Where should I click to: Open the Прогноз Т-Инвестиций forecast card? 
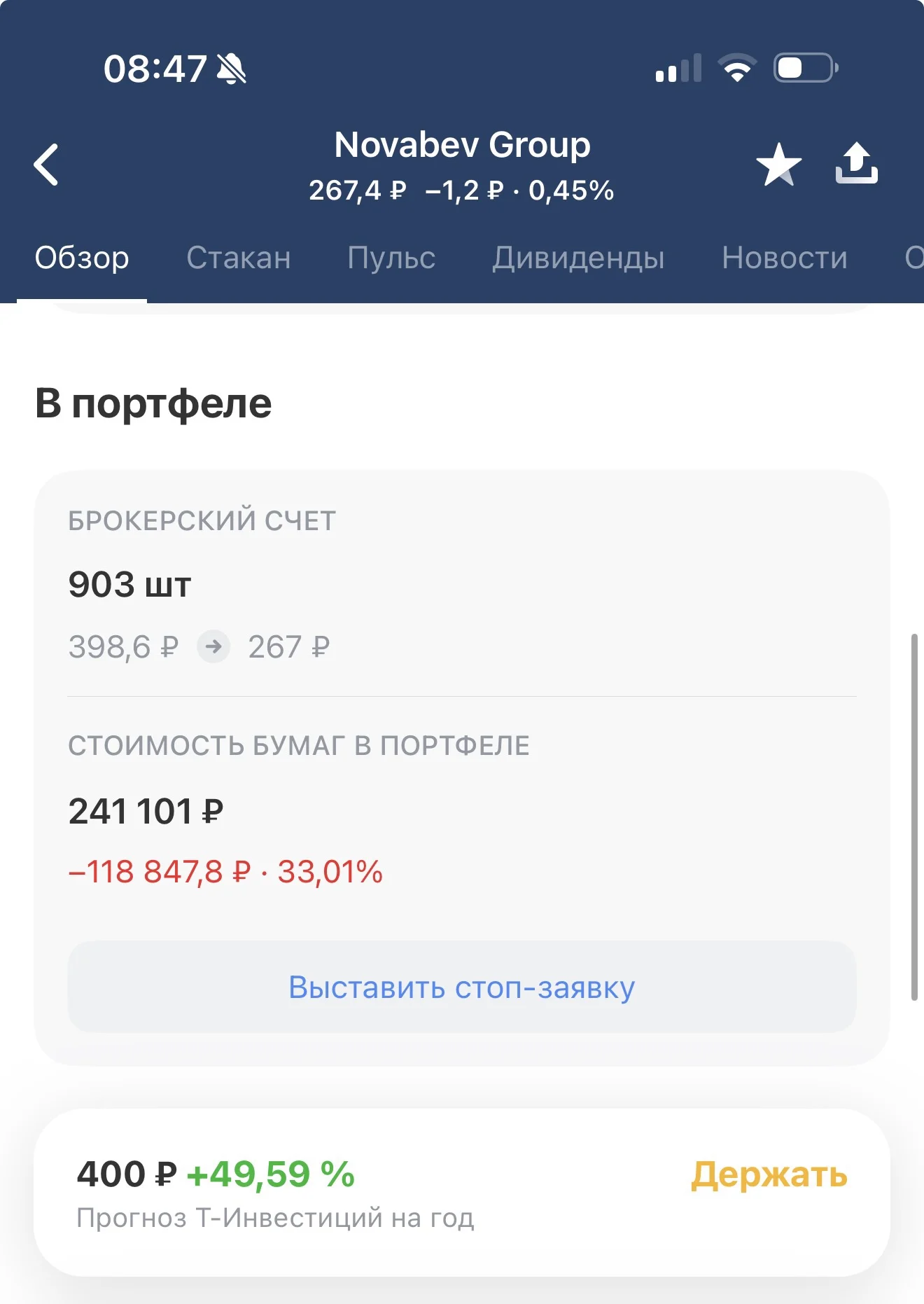point(462,1192)
